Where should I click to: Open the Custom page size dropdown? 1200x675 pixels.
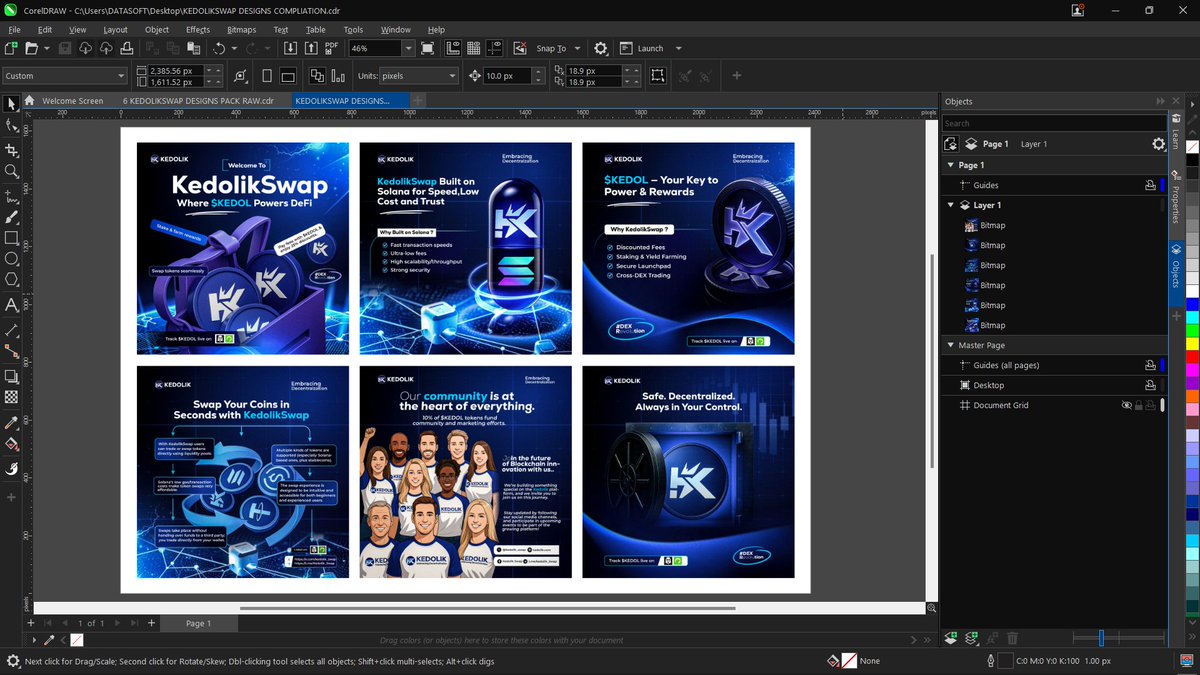121,76
